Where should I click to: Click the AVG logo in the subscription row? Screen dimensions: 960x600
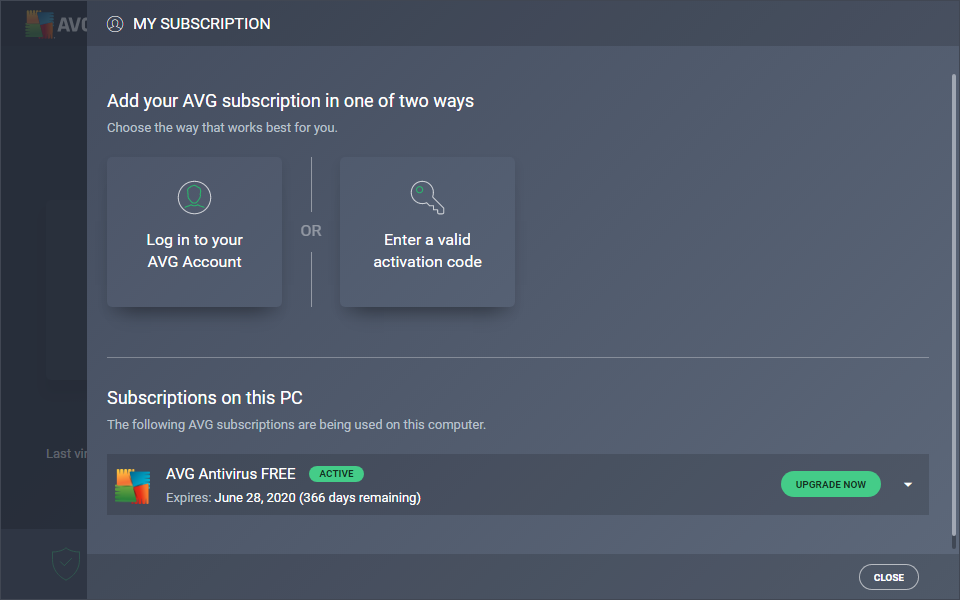pos(132,485)
